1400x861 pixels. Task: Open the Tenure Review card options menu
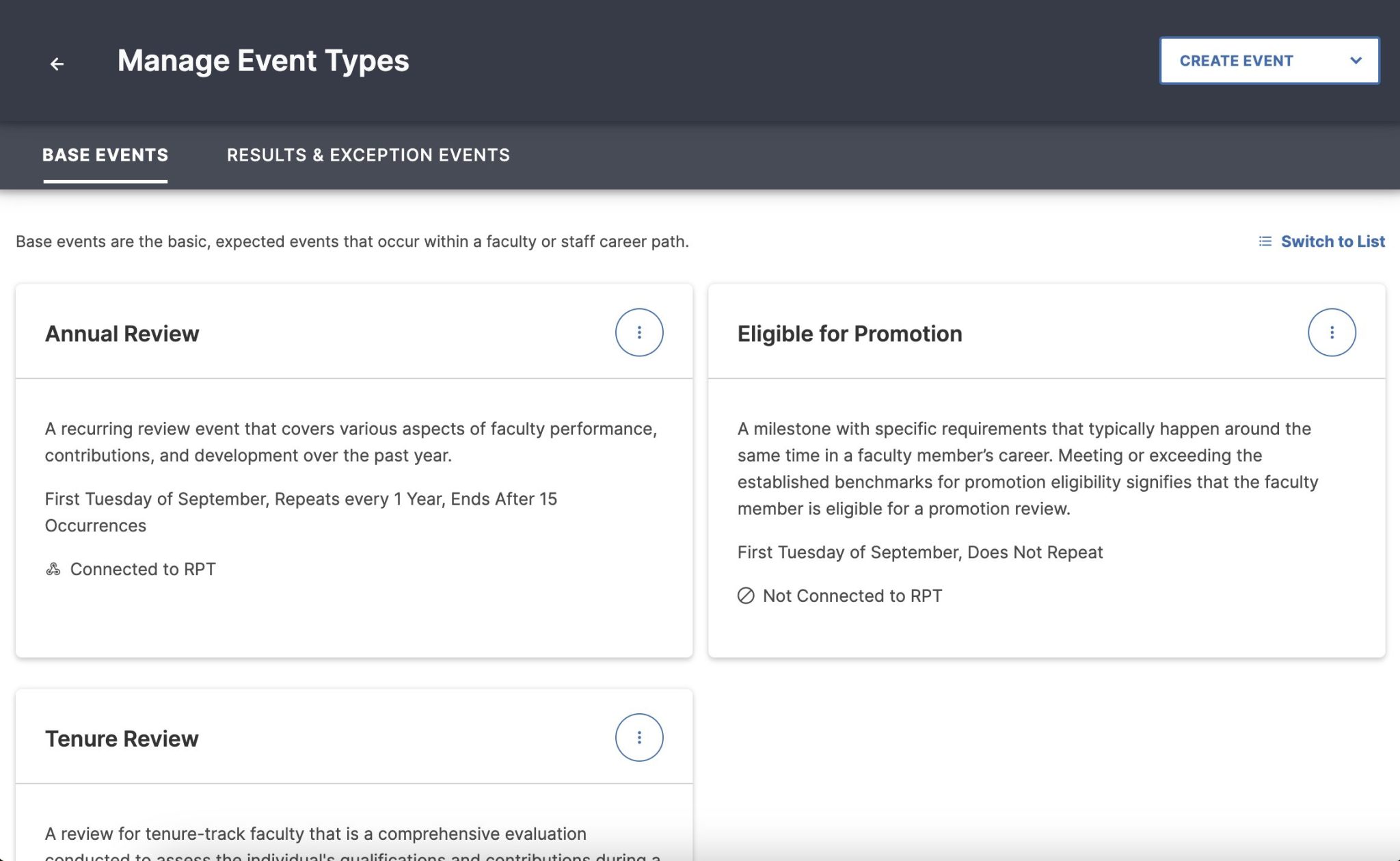coord(640,737)
